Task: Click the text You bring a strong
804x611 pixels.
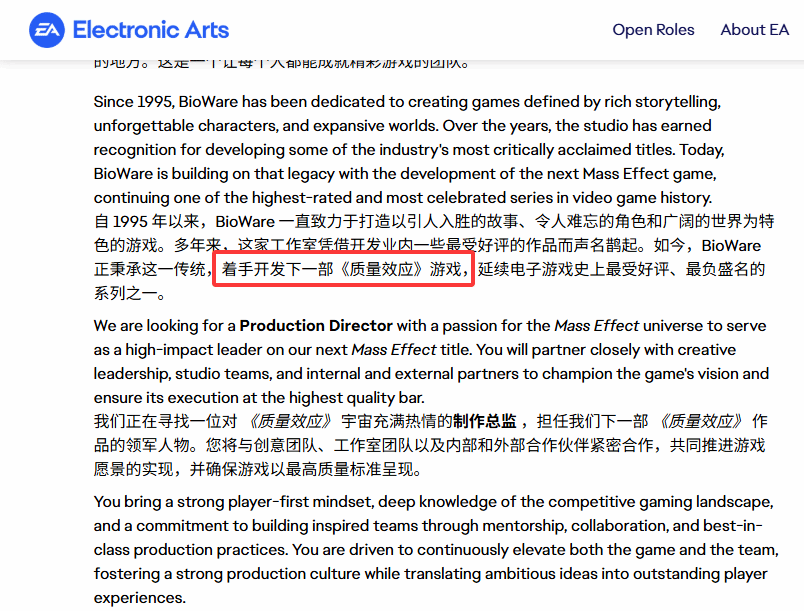Action: tap(164, 502)
